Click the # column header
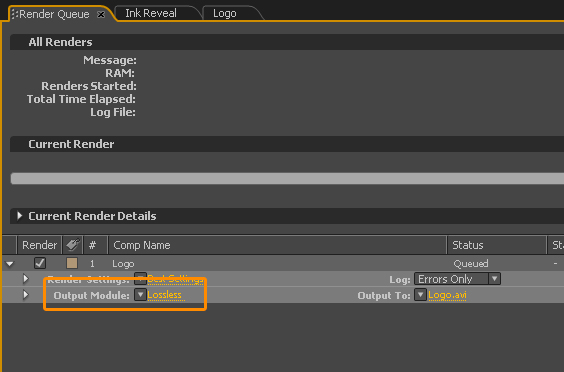Screen dimensions: 564x372 pyautogui.click(x=95, y=245)
